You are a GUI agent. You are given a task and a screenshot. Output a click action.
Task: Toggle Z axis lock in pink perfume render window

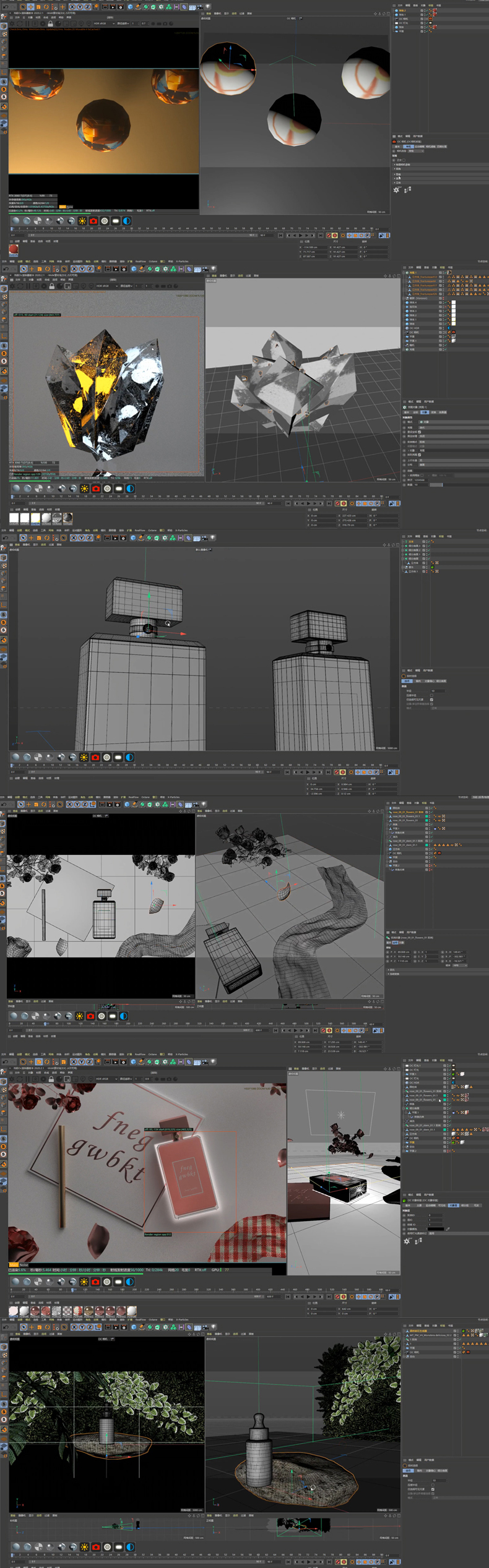pos(89,1062)
